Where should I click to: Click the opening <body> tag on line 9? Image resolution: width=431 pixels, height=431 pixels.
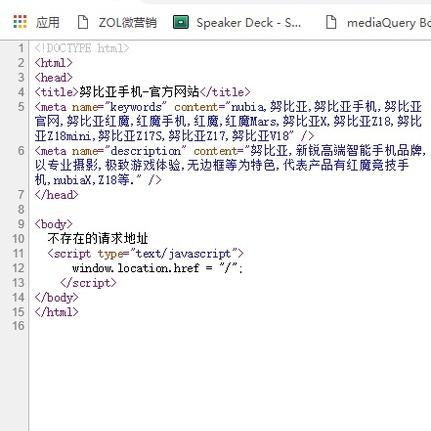53,224
